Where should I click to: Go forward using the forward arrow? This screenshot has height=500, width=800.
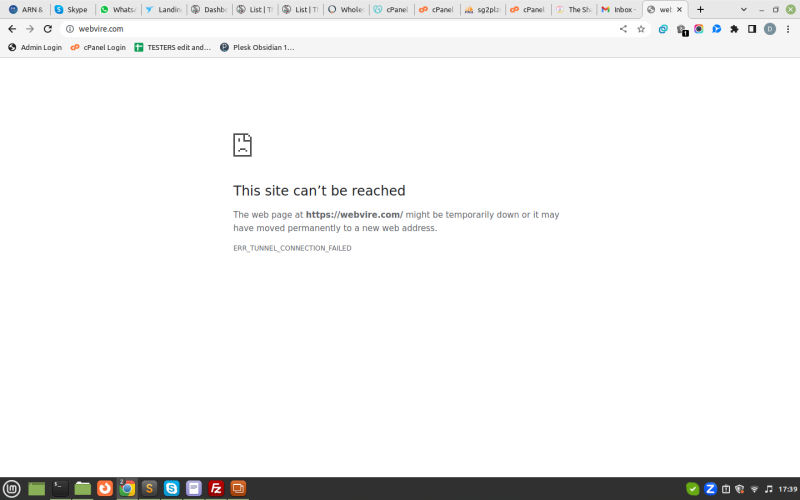(30, 29)
